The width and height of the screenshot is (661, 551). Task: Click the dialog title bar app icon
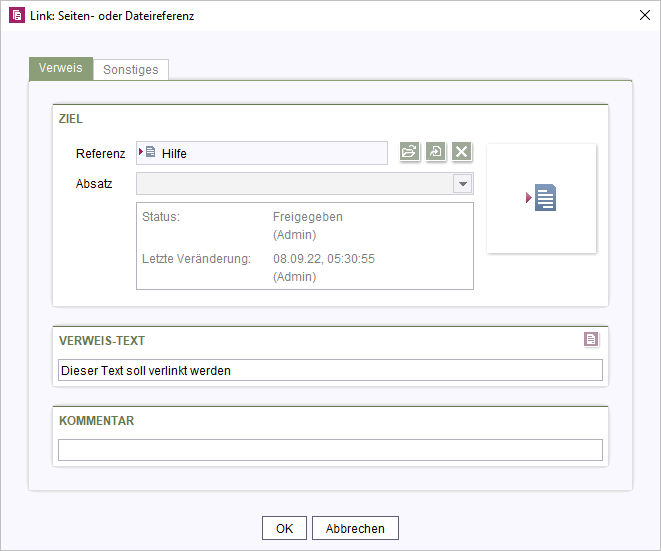(x=17, y=16)
